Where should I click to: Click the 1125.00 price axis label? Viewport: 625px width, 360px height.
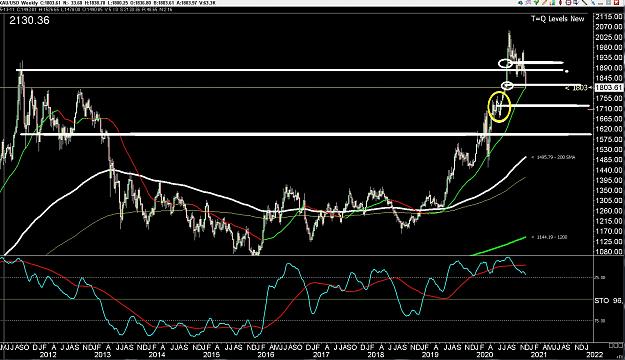pyautogui.click(x=608, y=242)
